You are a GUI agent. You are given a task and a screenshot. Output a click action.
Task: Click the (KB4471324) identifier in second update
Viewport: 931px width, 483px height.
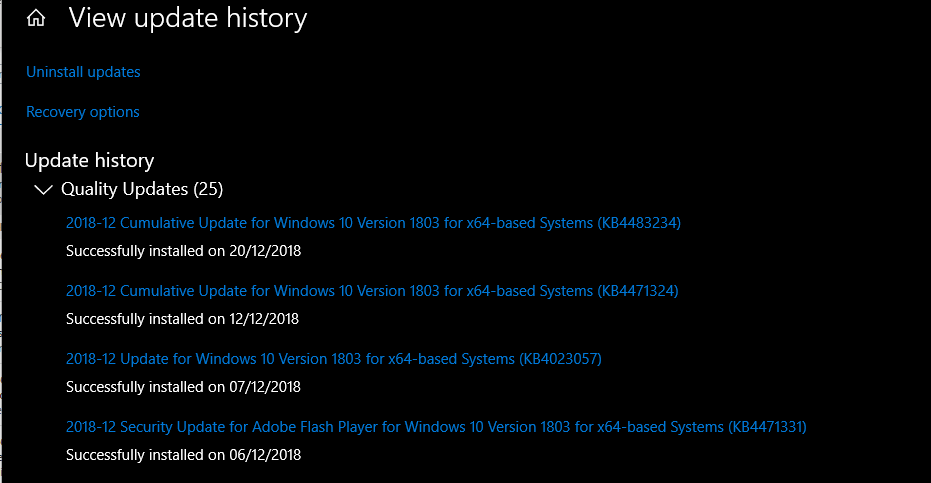638,291
